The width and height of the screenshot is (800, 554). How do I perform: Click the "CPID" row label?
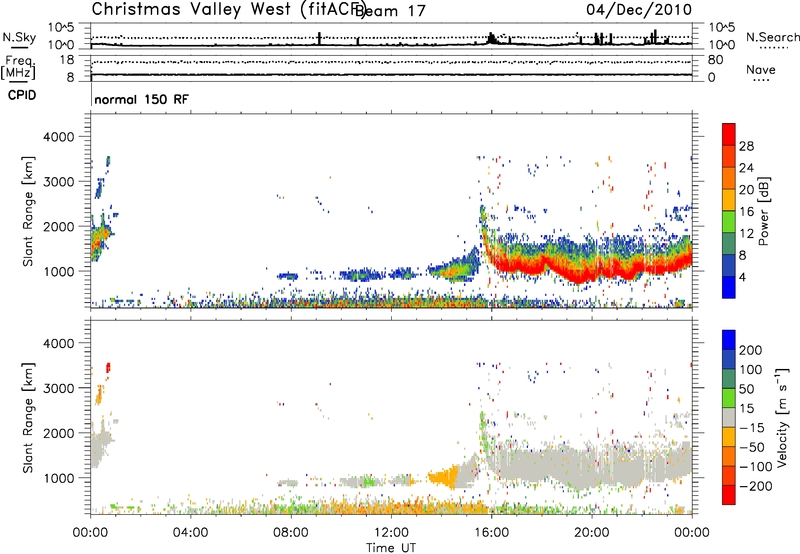click(22, 95)
